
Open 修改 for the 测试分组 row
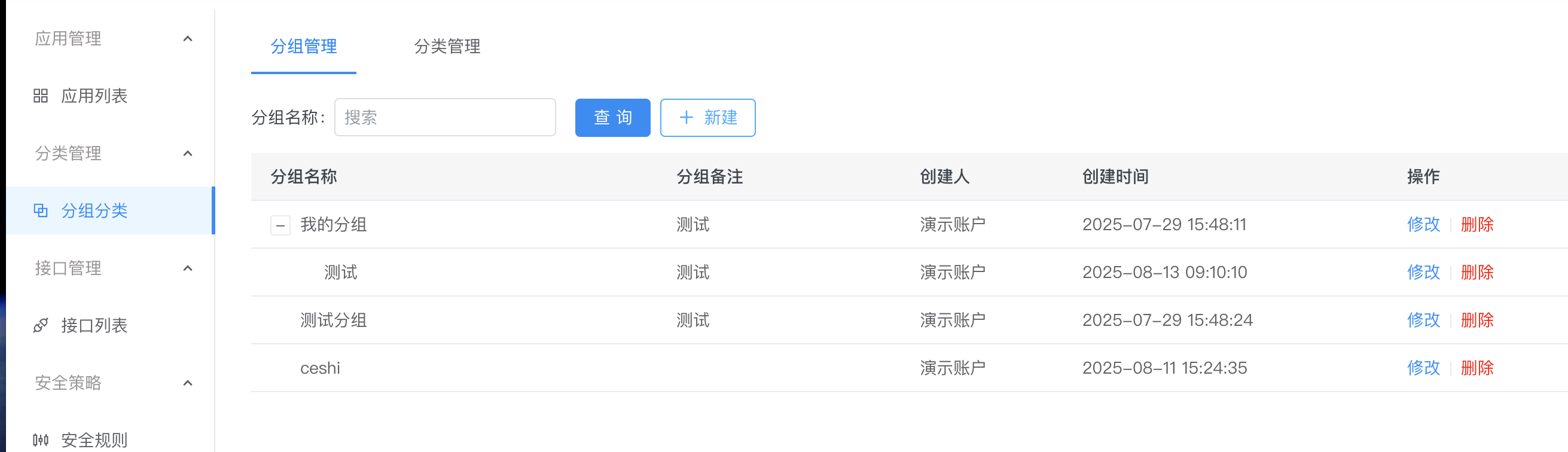click(x=1423, y=320)
